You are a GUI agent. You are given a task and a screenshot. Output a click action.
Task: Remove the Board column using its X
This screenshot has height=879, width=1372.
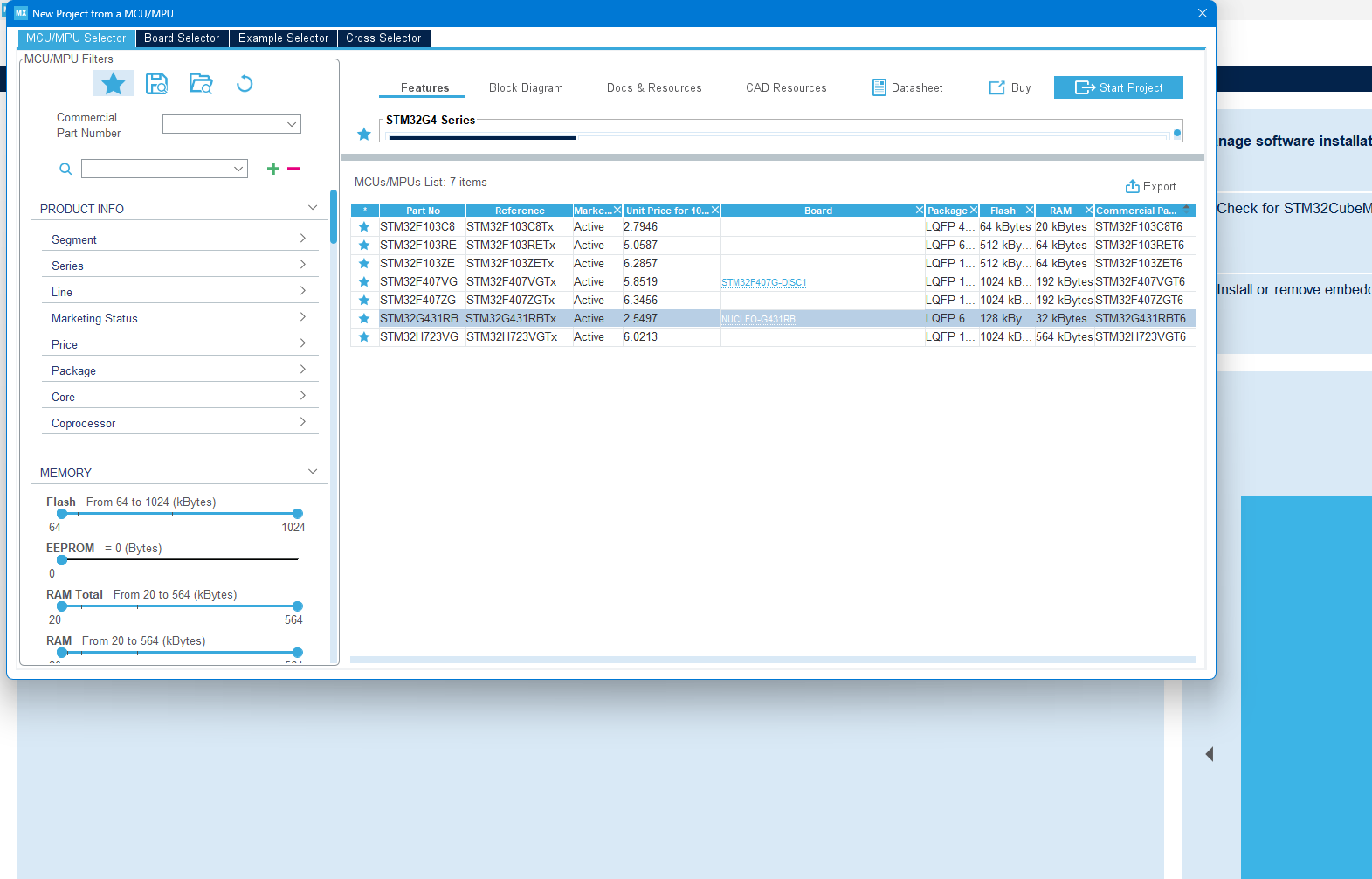[x=919, y=211]
